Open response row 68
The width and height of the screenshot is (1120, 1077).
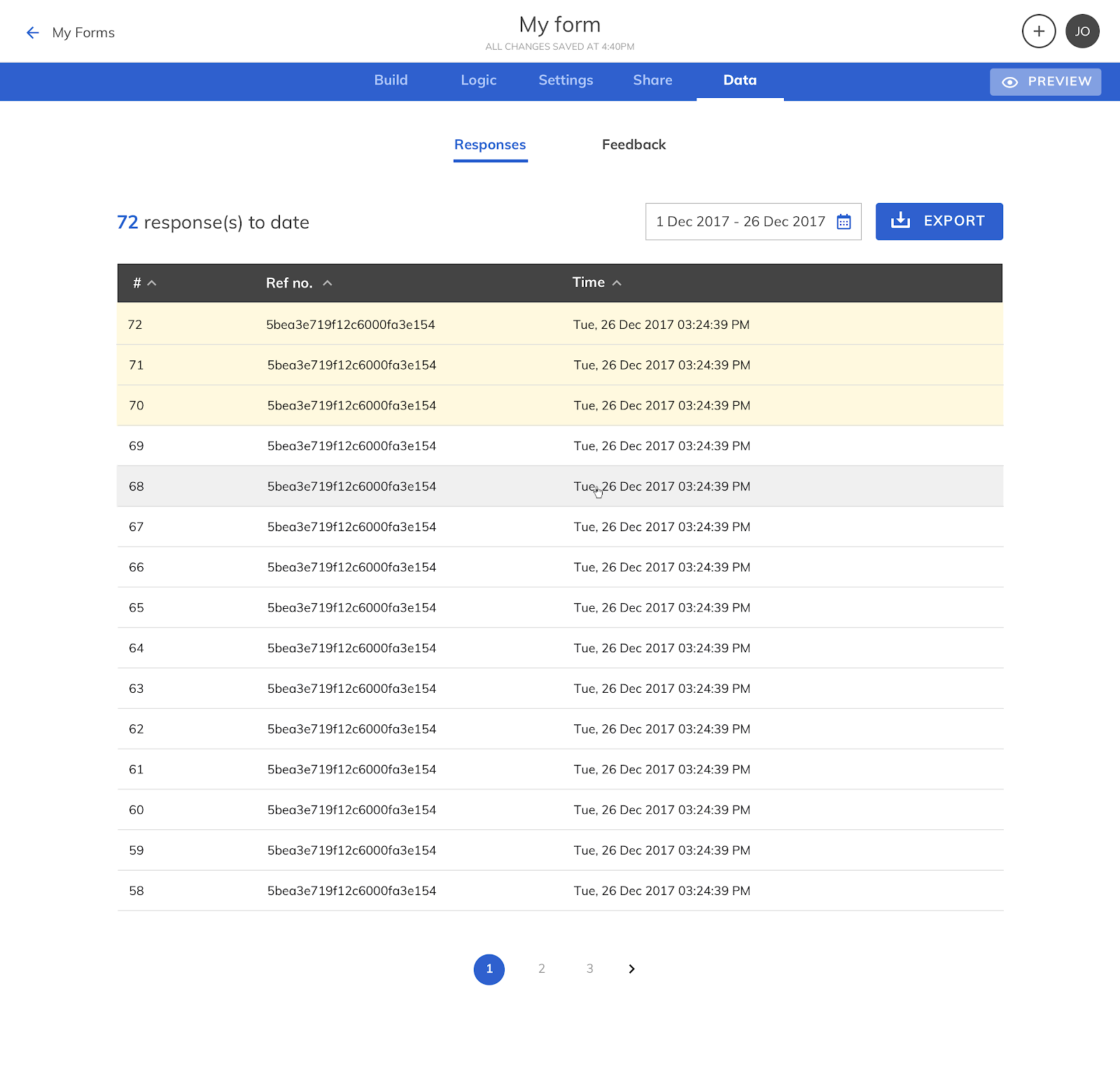pyautogui.click(x=560, y=486)
